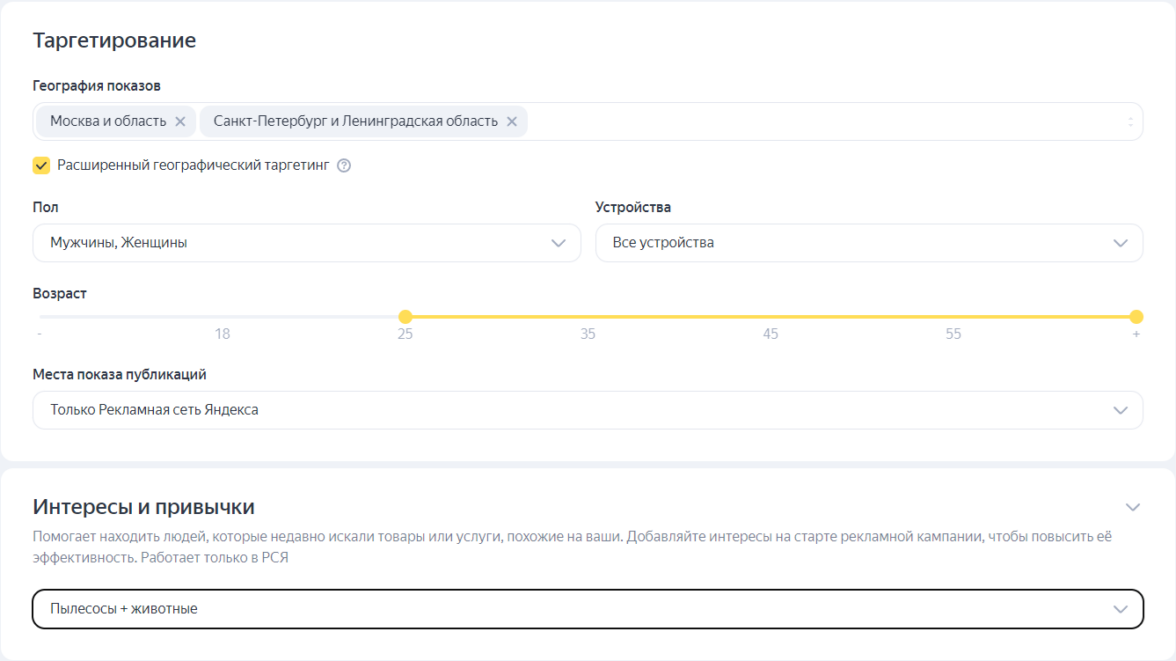
Task: Click the Расширенный географический таргетинг label
Action: (193, 166)
